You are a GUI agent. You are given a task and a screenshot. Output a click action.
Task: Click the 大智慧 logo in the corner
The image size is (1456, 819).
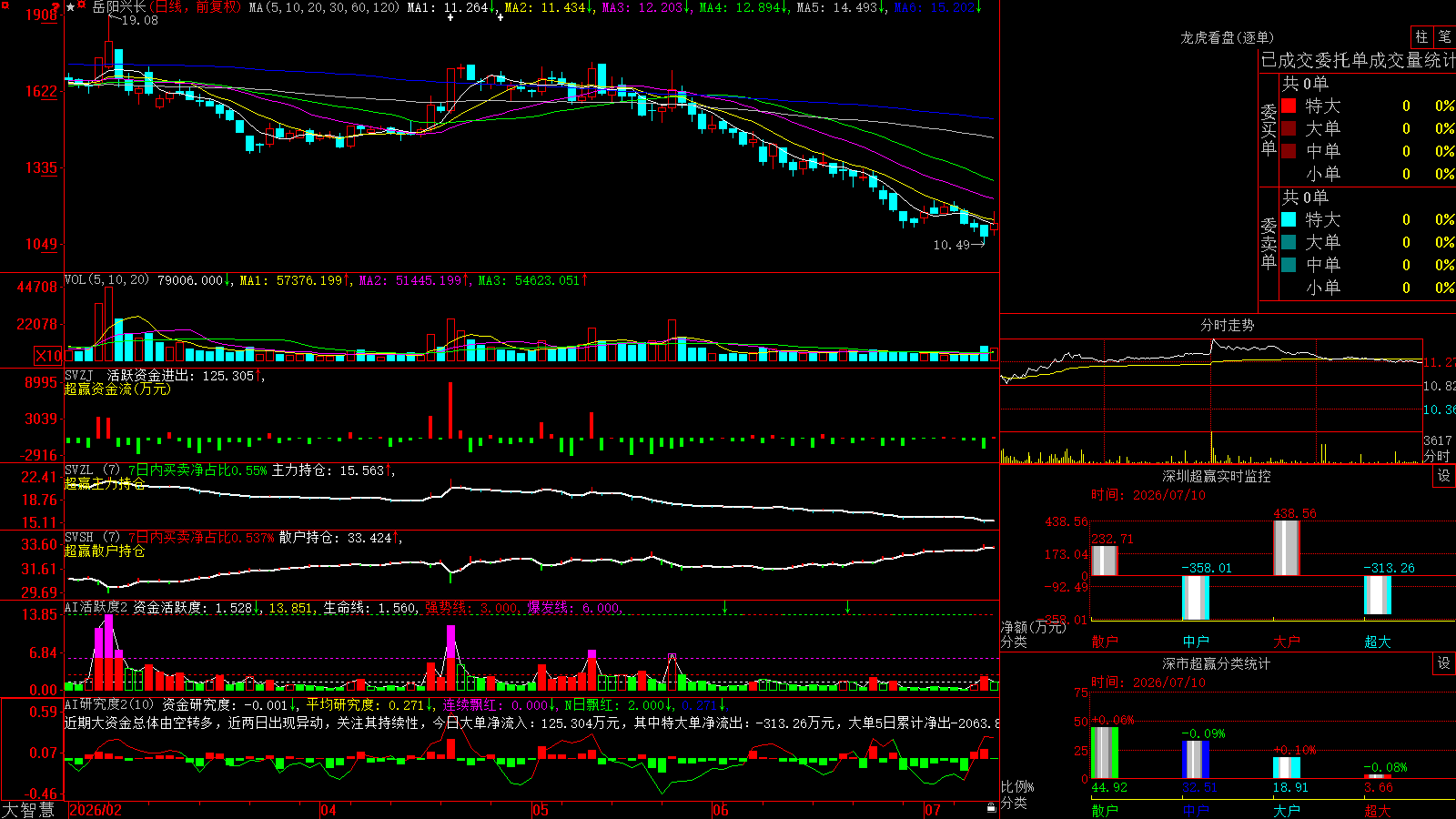28,810
